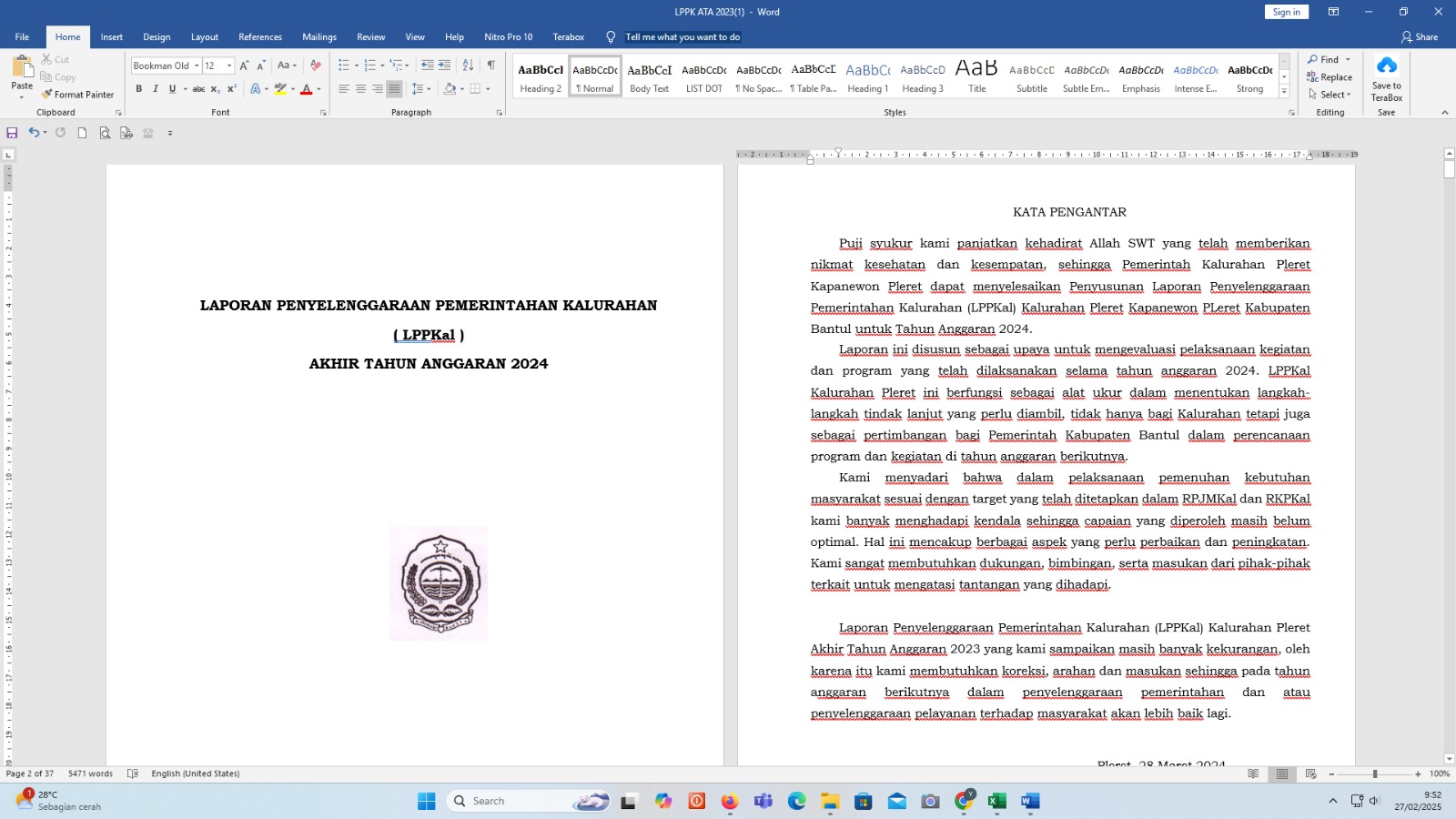Open File Explorer from the taskbar

830,801
